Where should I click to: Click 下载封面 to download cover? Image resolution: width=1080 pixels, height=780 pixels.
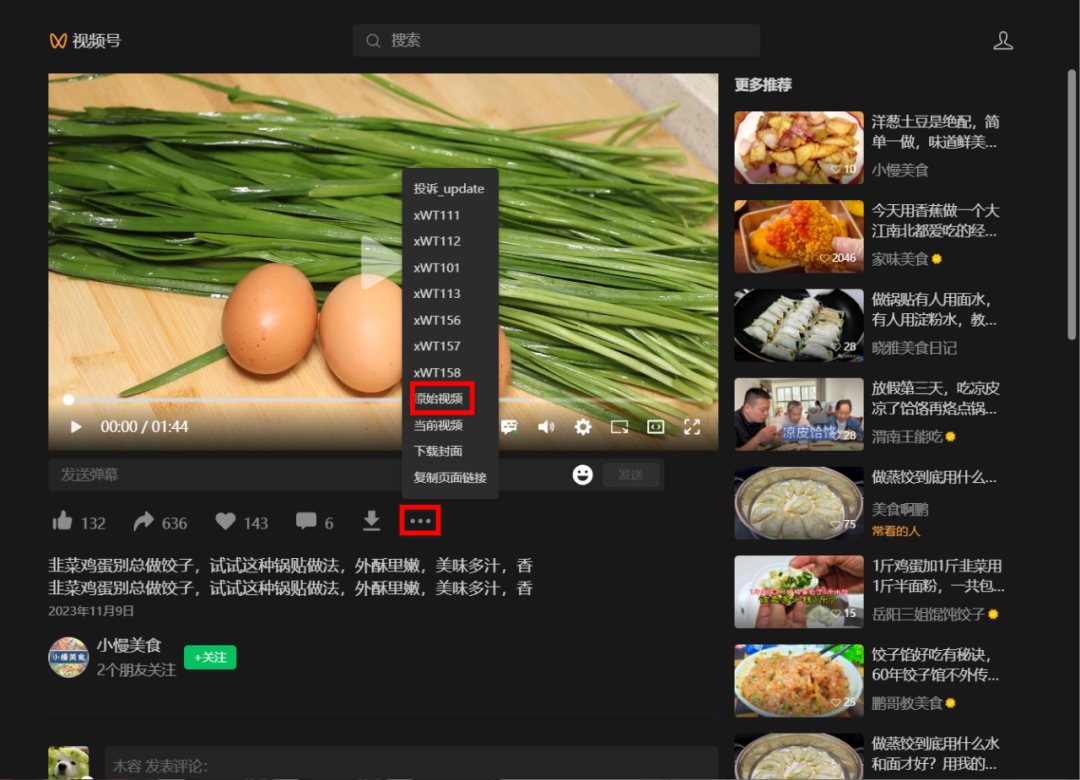pyautogui.click(x=438, y=451)
